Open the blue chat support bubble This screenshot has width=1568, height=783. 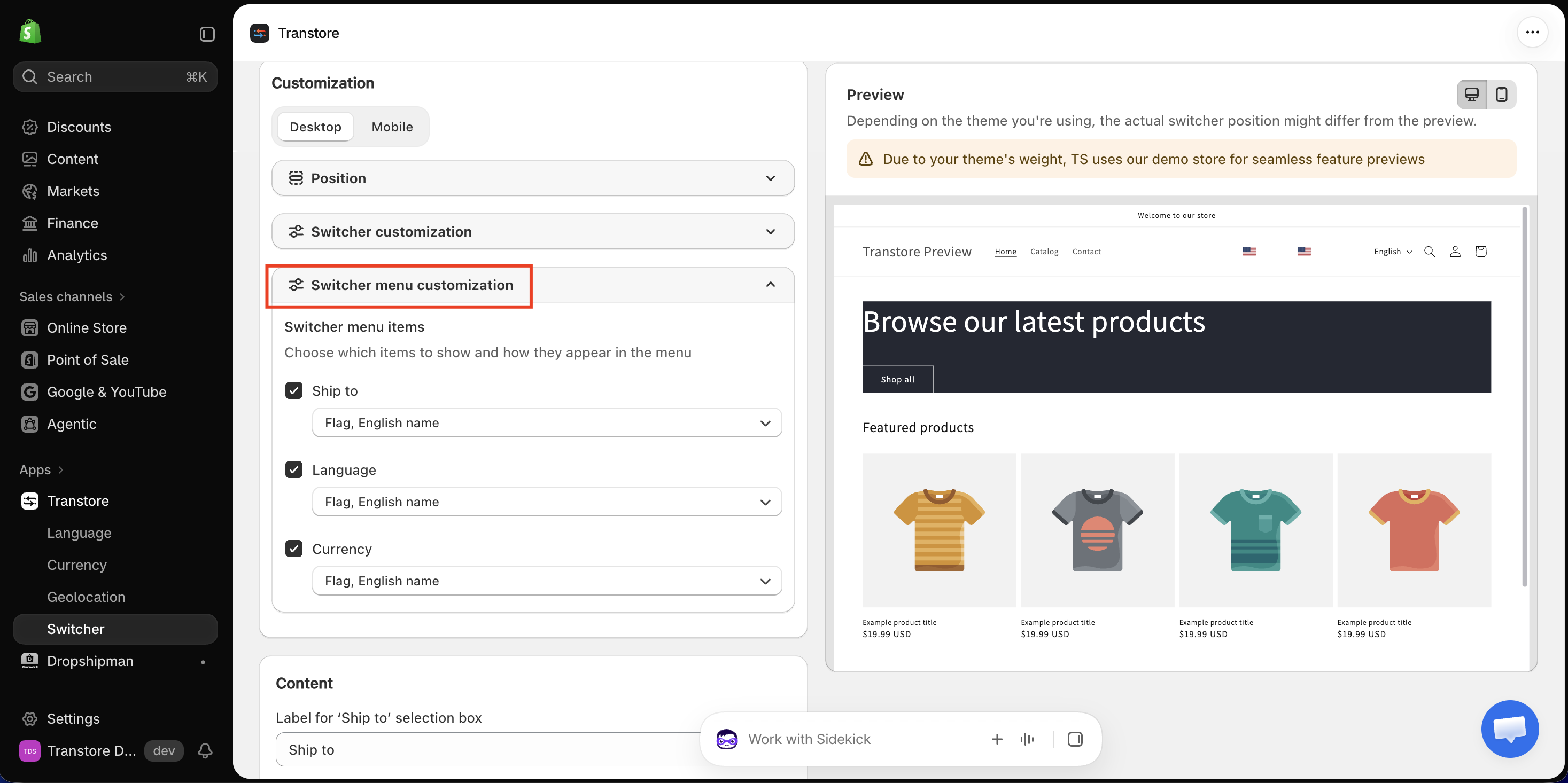click(x=1510, y=728)
